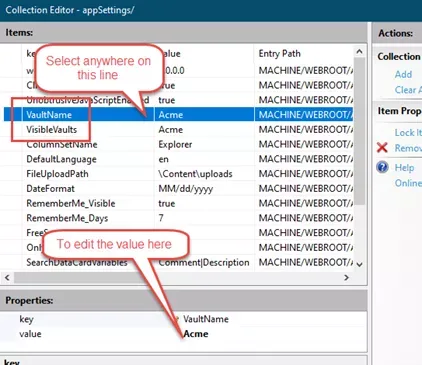This screenshot has width=422, height=365.
Task: Click the Lock Item link
Action: 408,132
